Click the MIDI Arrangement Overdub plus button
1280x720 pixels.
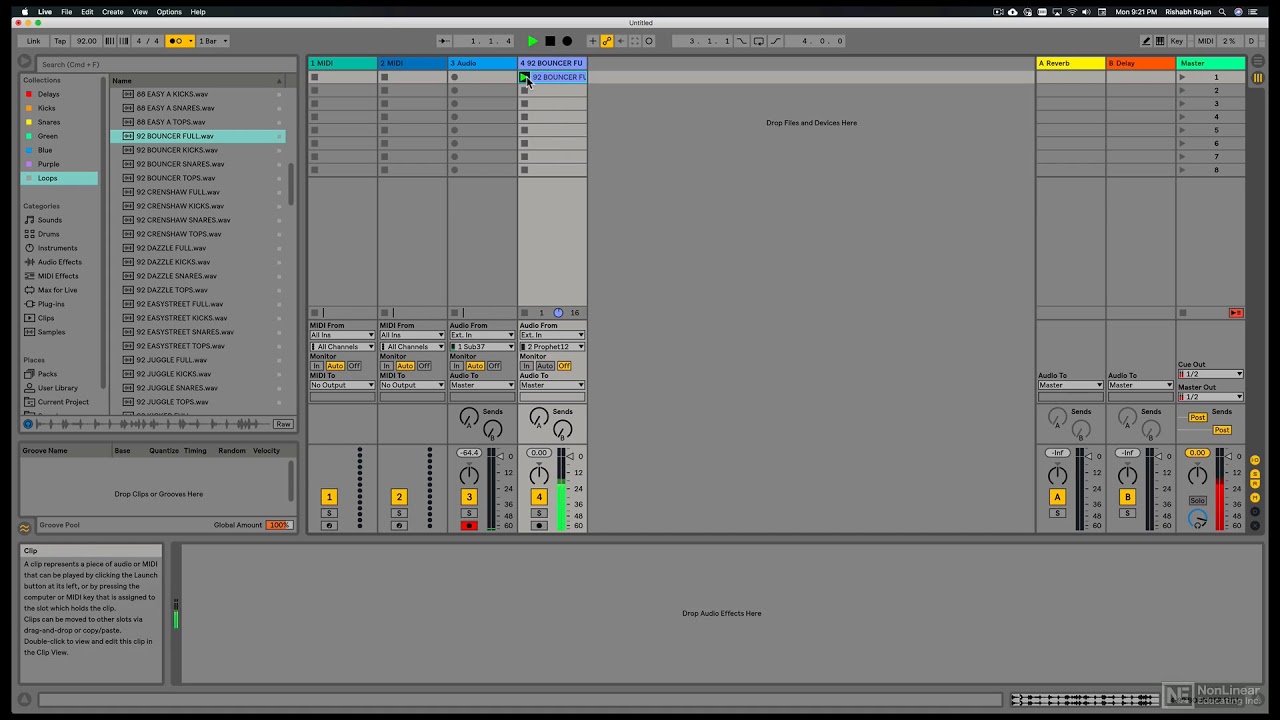592,41
